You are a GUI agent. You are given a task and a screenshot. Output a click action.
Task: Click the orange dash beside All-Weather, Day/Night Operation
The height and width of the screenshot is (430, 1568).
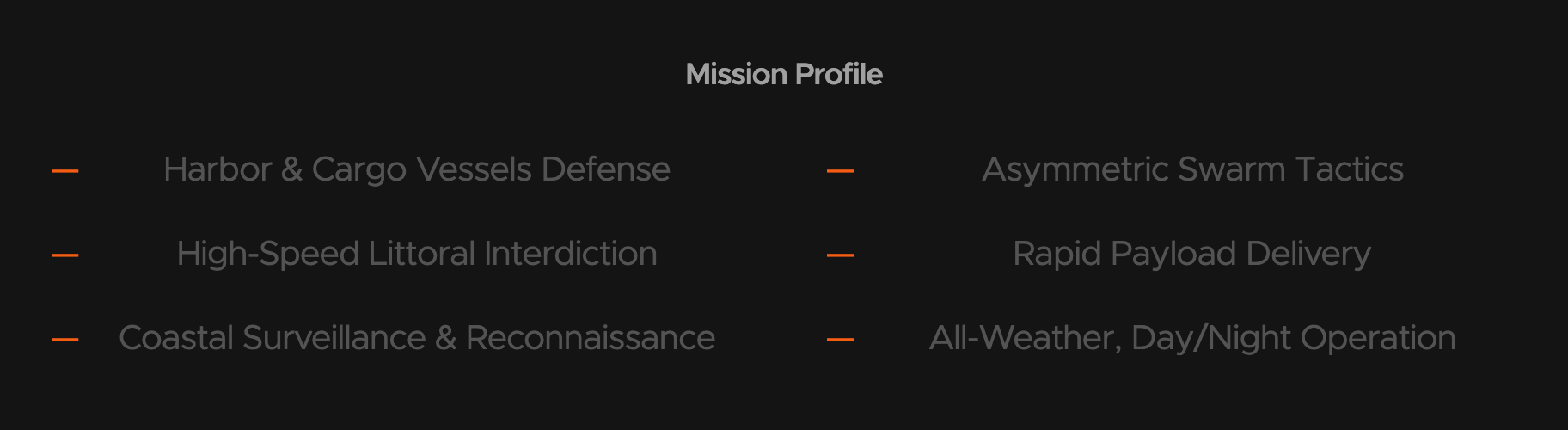840,340
